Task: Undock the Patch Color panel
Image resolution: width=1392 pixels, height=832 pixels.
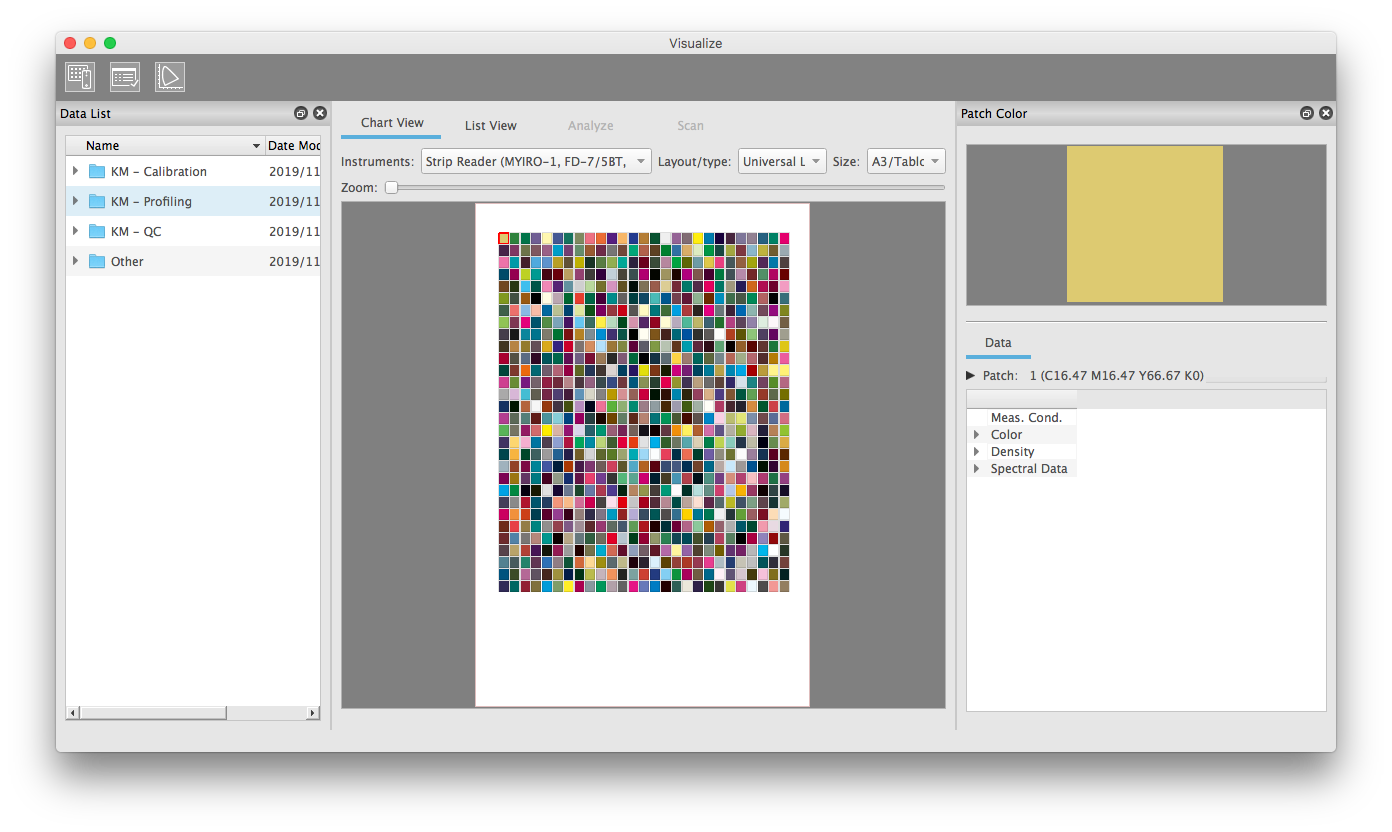Action: [x=1306, y=114]
